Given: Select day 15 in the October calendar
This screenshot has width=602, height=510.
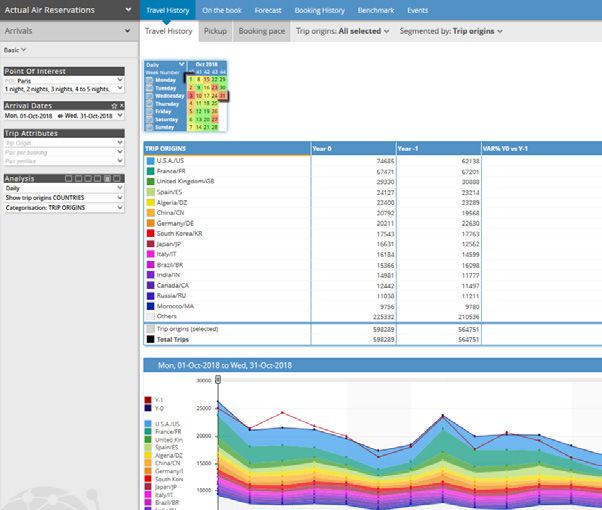Looking at the screenshot, I should 207,79.
